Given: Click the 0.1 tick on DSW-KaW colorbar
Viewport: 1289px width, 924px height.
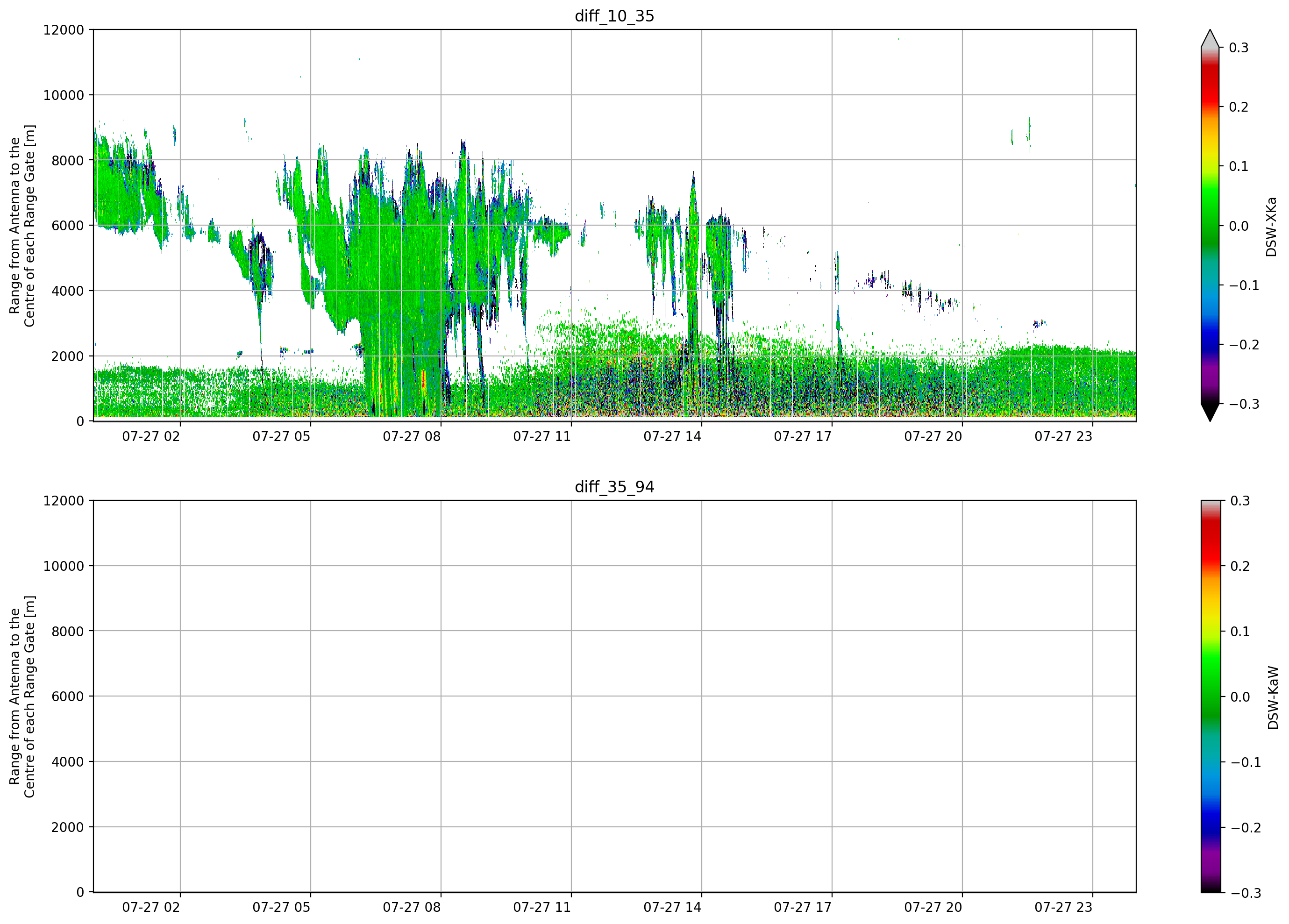Looking at the screenshot, I should point(1240,632).
